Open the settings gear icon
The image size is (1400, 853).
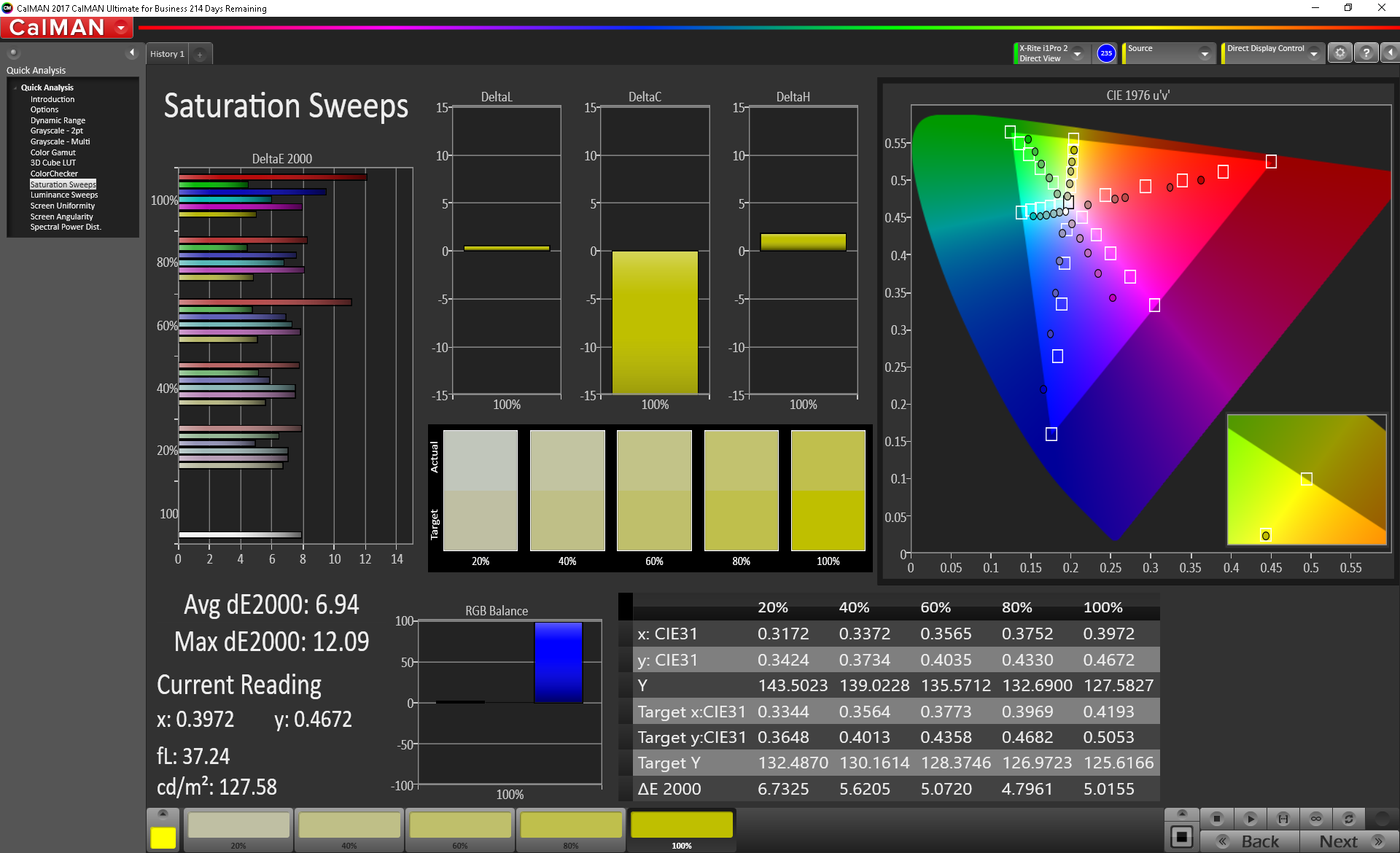1339,53
